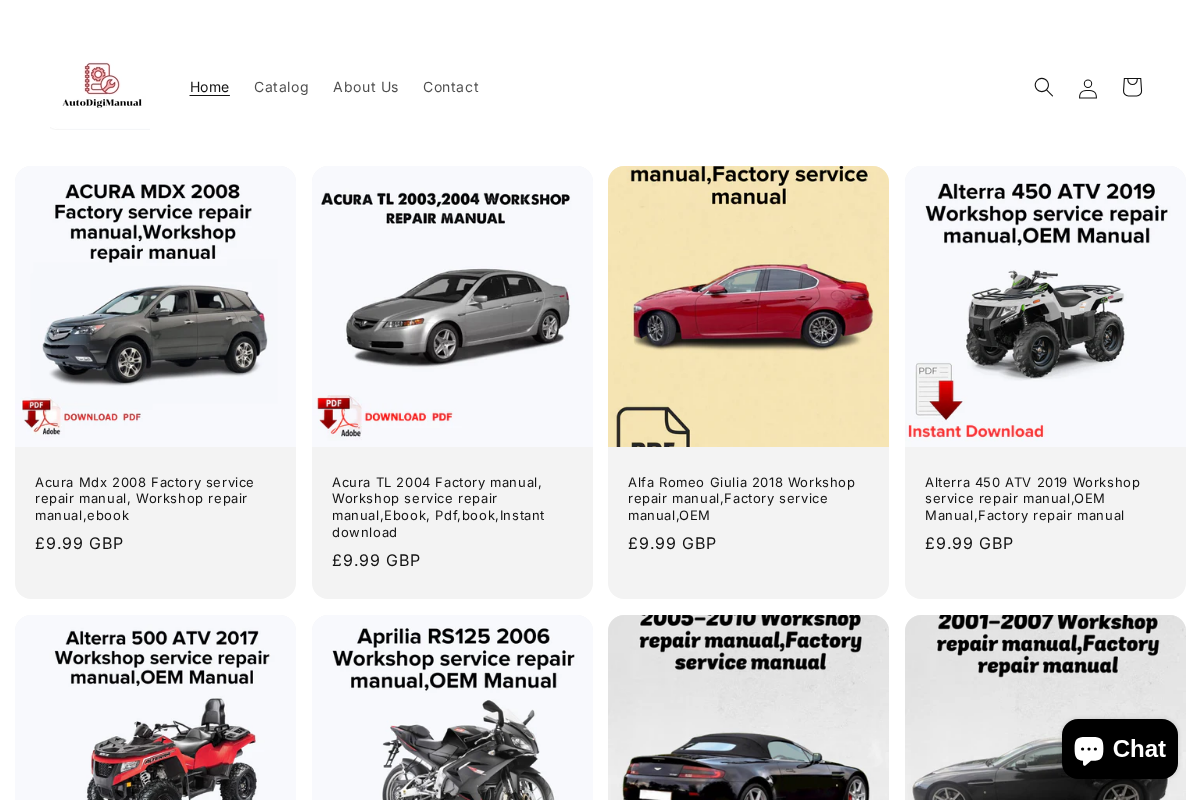Click the Alterra 500 ATV 2017 product image

155,710
